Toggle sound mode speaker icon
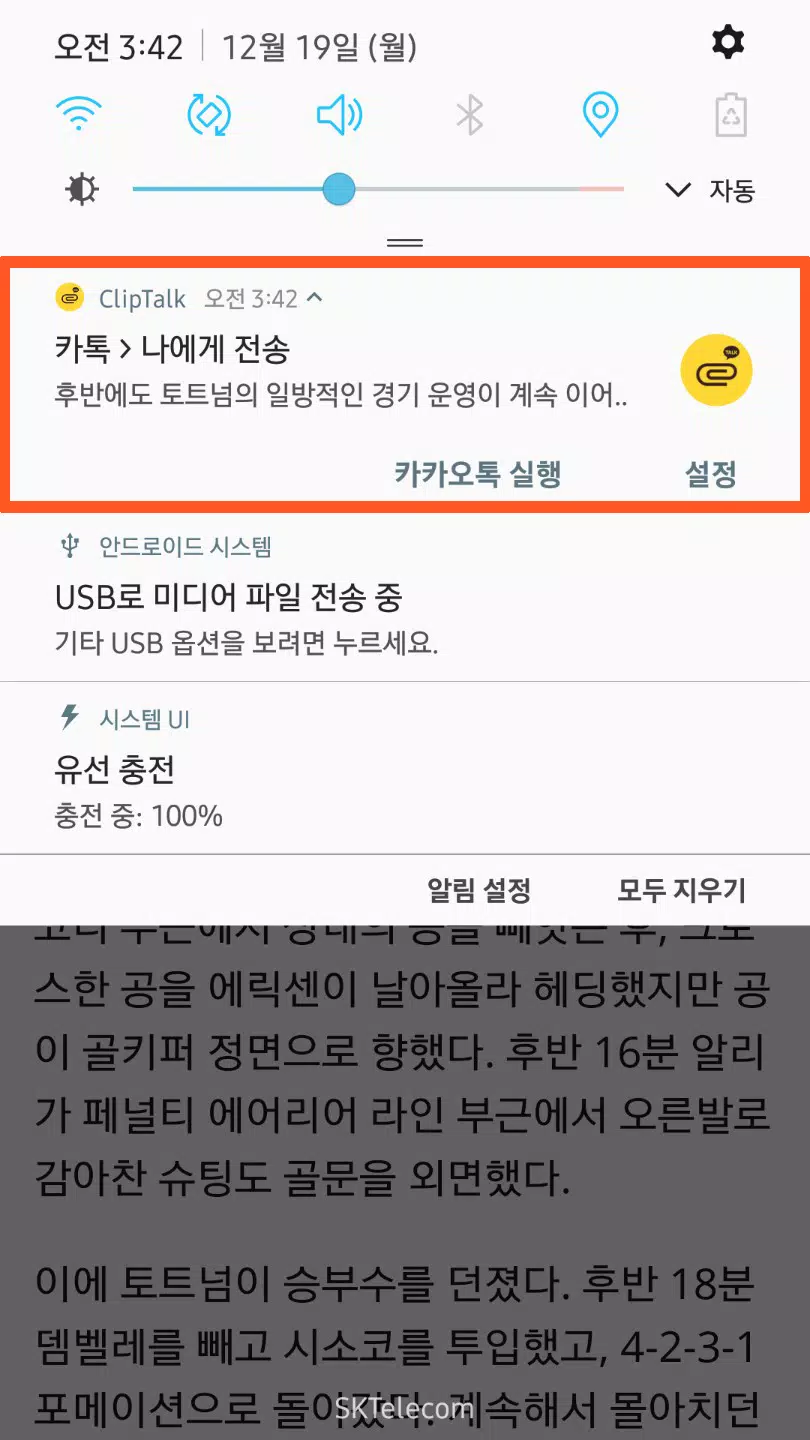 (x=339, y=116)
